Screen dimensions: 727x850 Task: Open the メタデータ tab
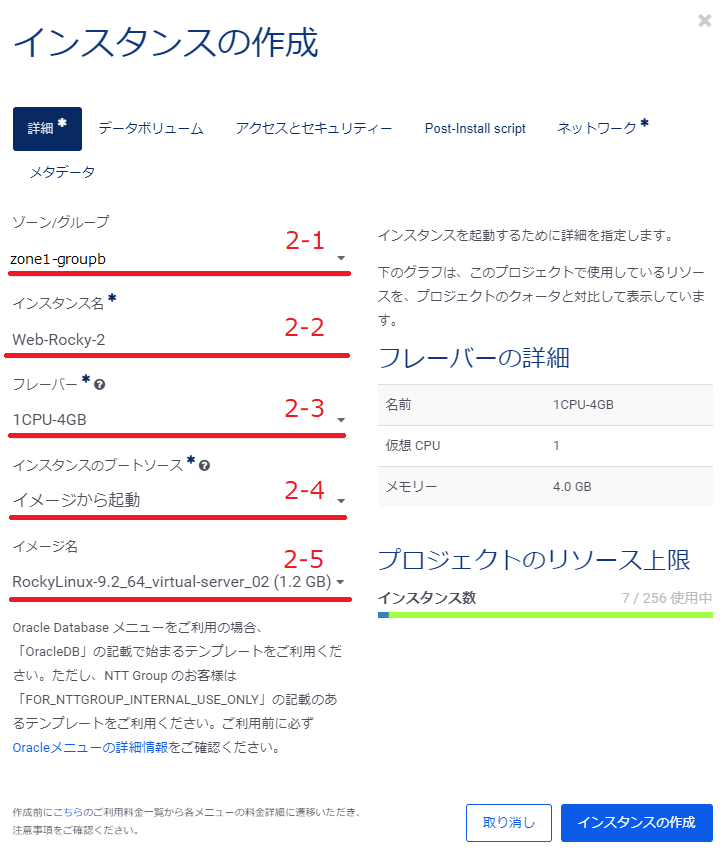[62, 172]
